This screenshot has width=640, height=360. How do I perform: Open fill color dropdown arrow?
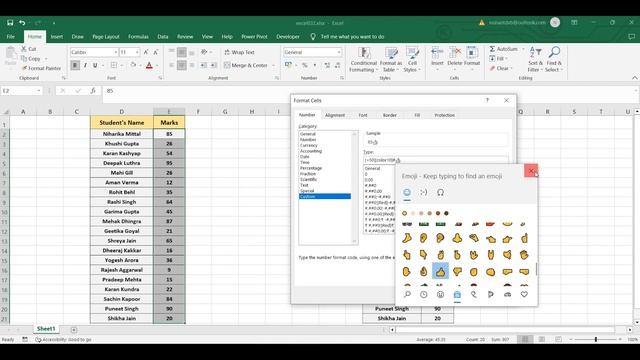140,65
